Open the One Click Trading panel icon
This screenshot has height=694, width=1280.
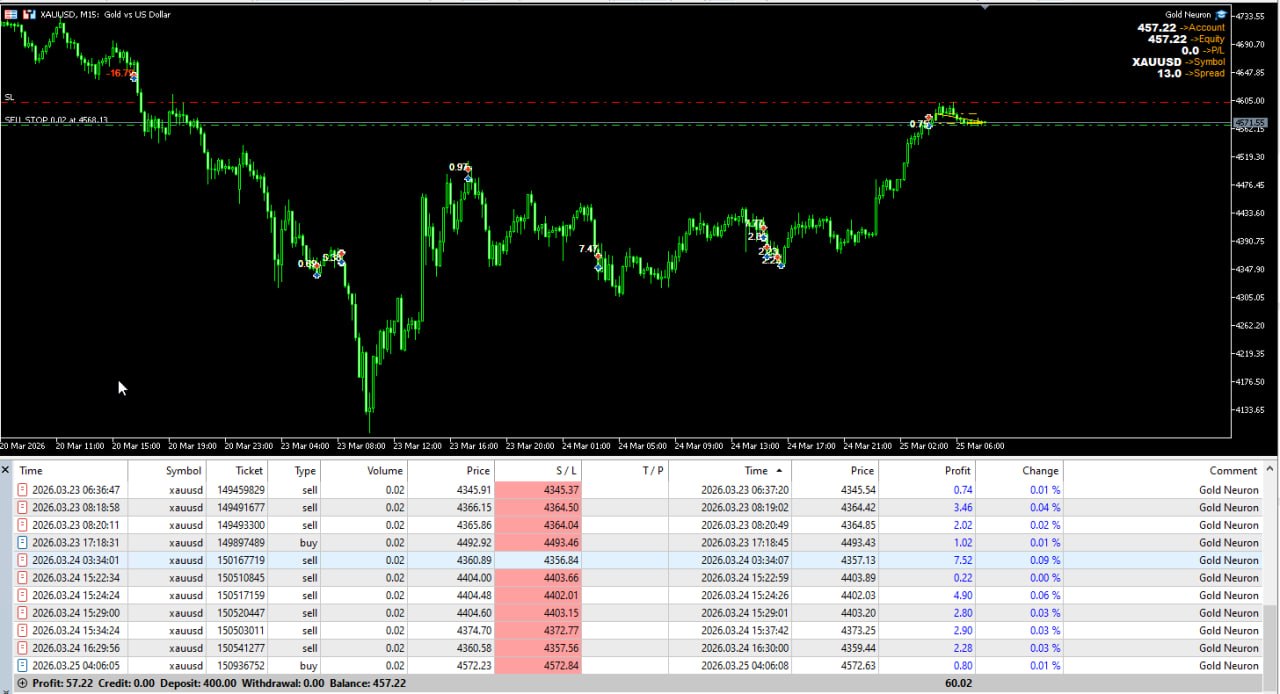(10, 15)
